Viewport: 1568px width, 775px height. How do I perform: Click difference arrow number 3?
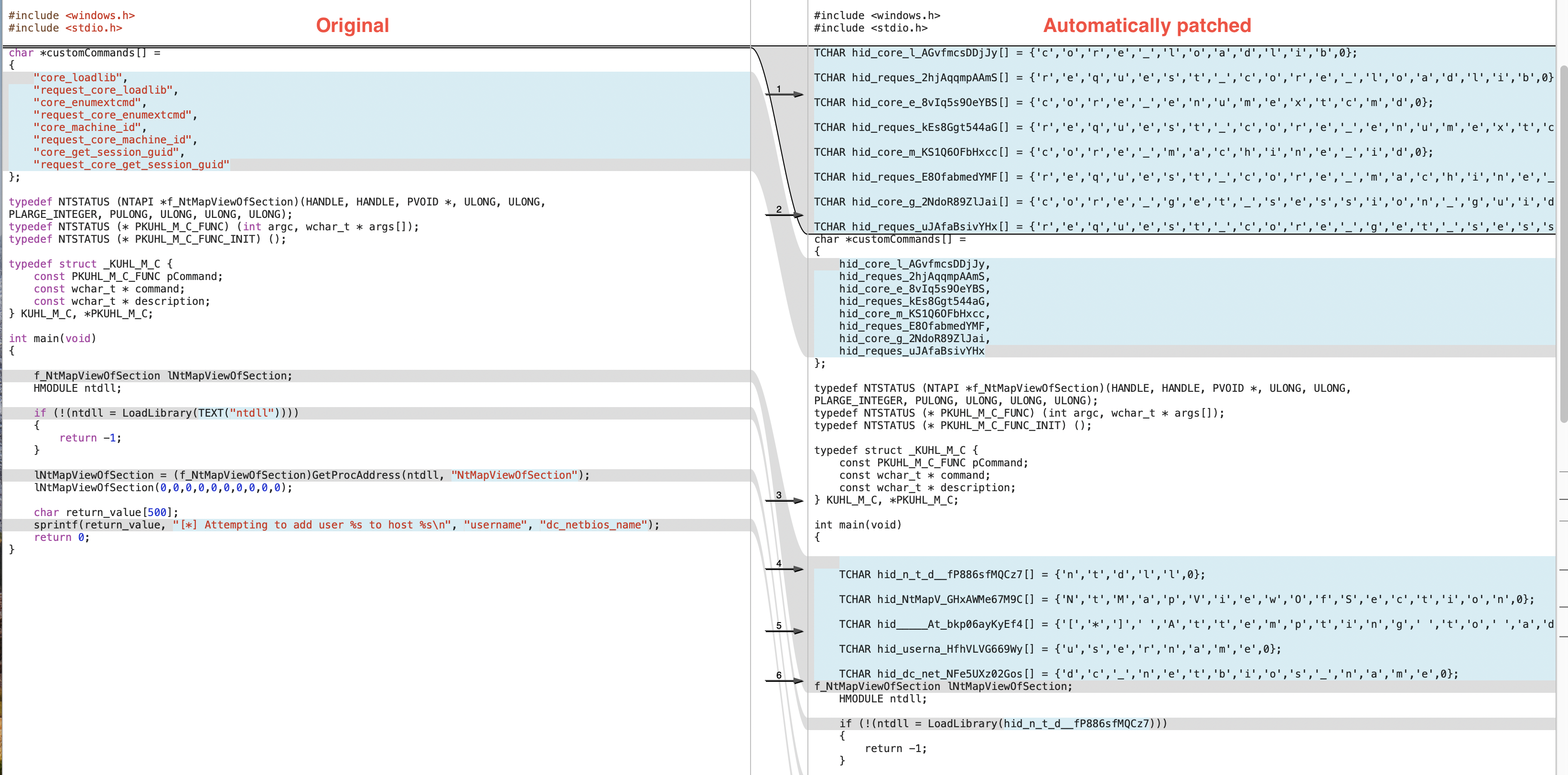(784, 500)
